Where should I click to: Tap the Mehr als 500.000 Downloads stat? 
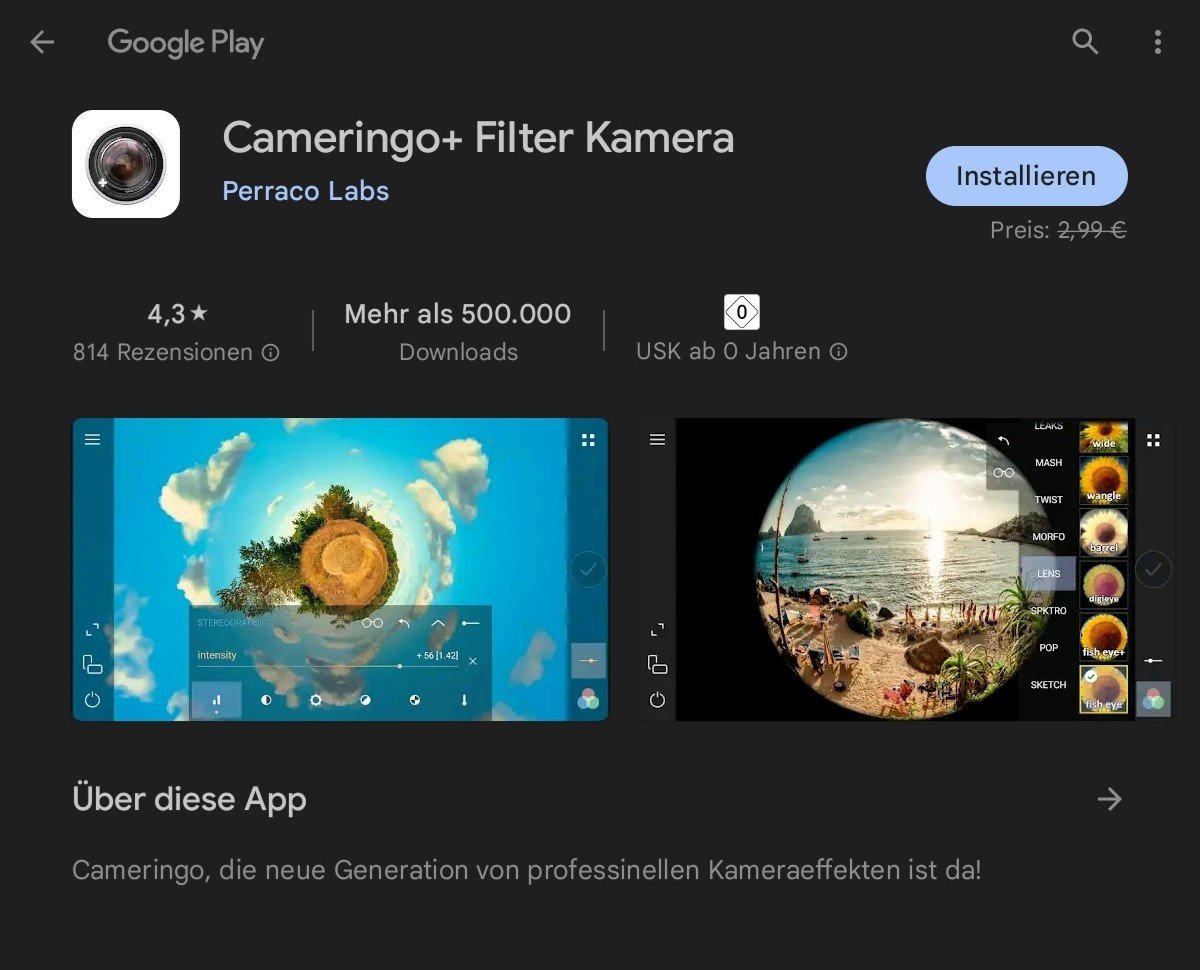pyautogui.click(x=458, y=332)
